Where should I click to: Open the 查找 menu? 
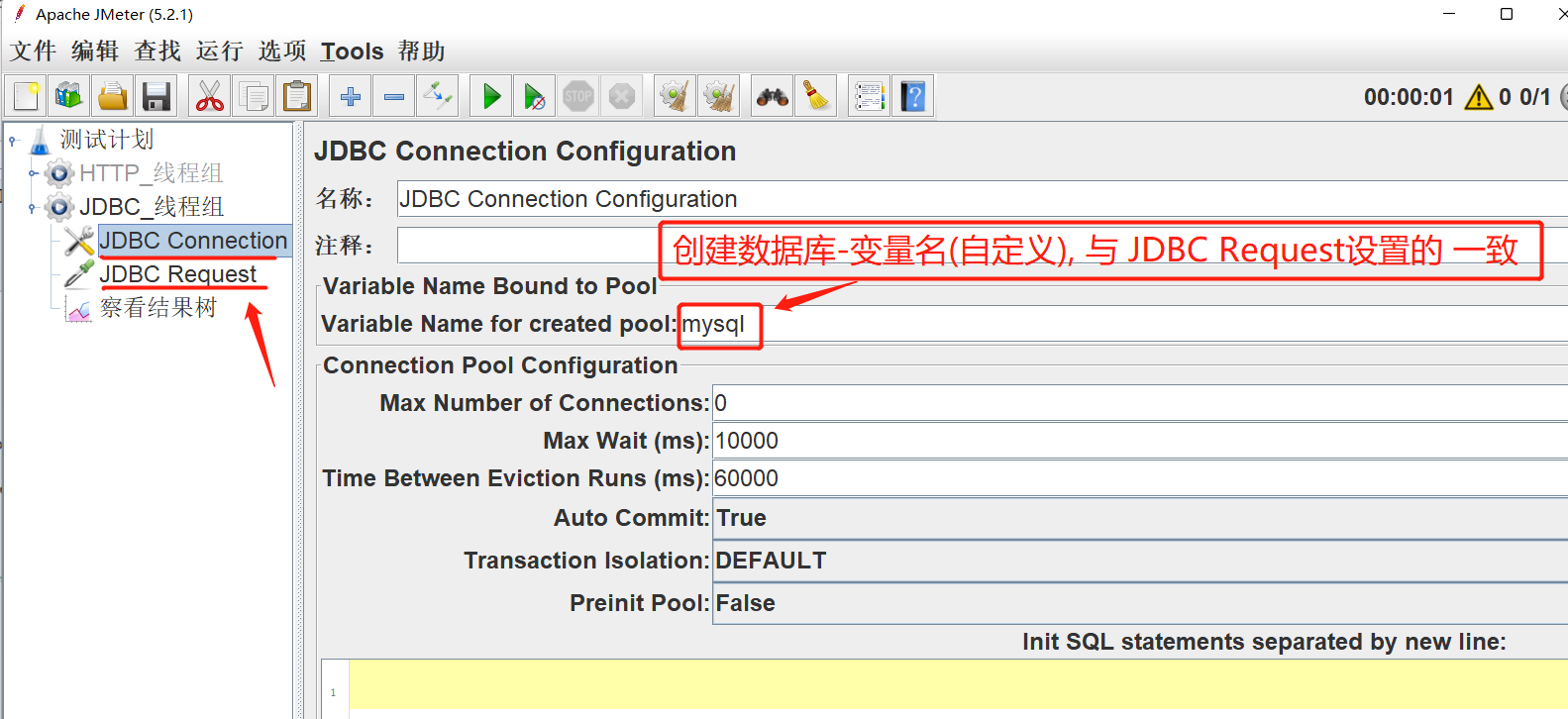157,51
